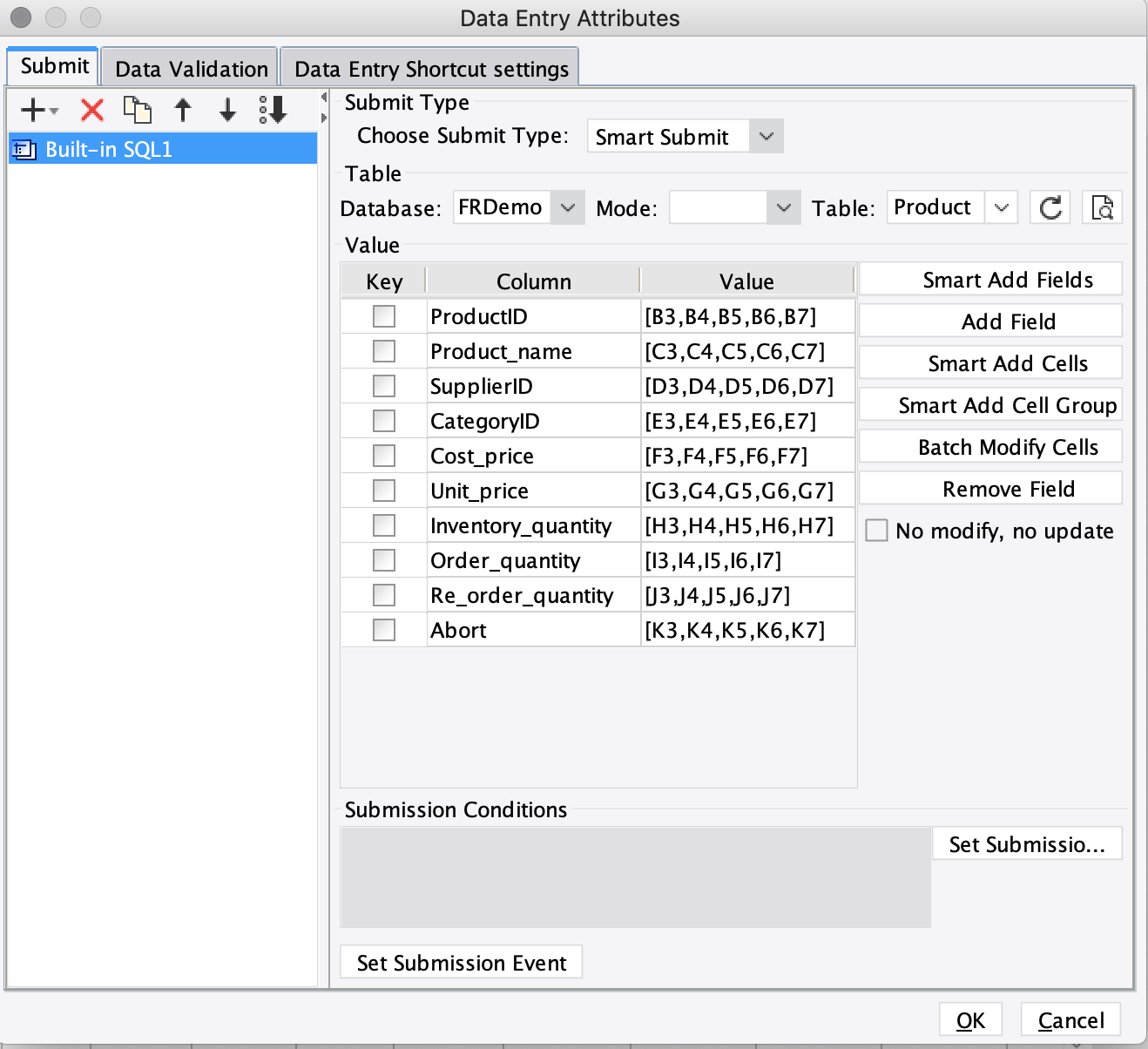This screenshot has width=1148, height=1049.
Task: Enable the Key checkbox for Cost_price
Action: (x=383, y=455)
